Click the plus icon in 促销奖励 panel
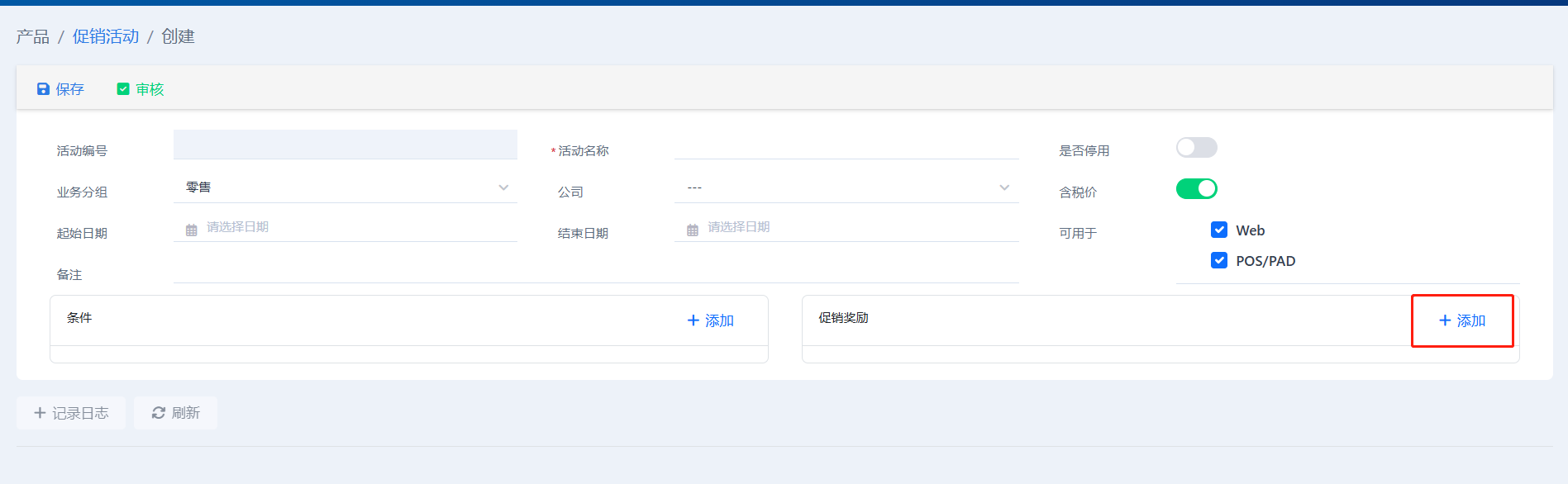 tap(1445, 320)
